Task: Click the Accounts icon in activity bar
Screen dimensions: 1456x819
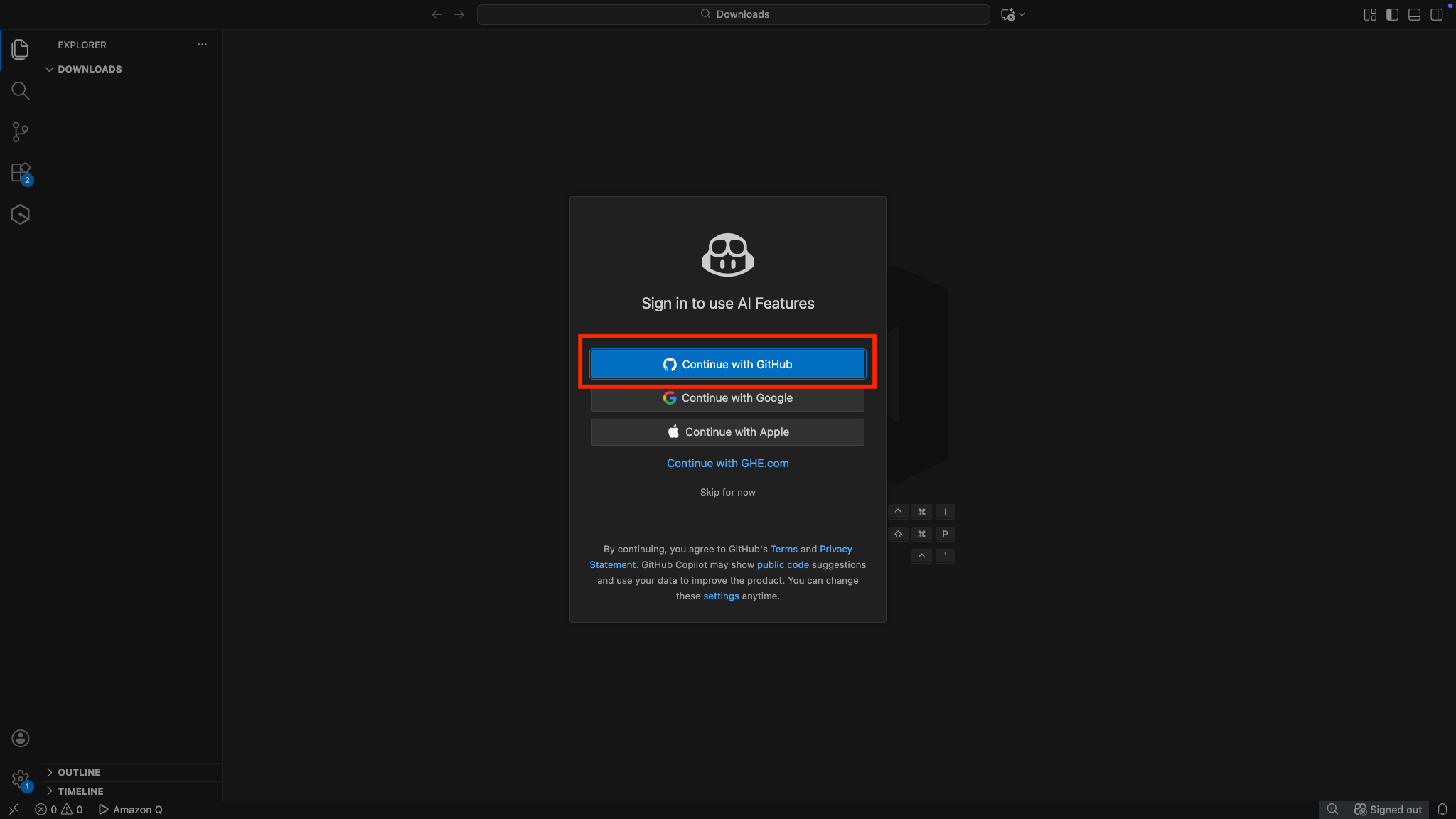Action: point(20,738)
